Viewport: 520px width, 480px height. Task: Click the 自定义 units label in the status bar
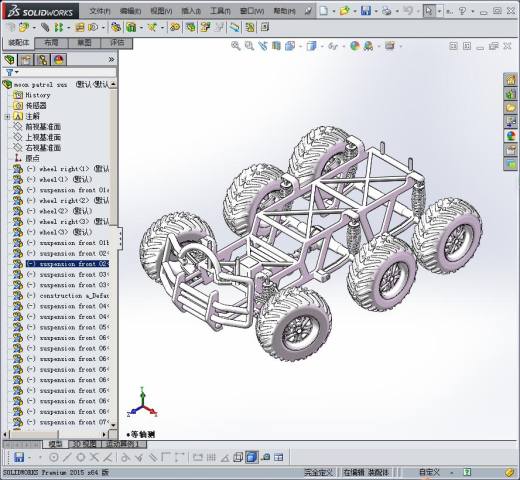[x=429, y=472]
